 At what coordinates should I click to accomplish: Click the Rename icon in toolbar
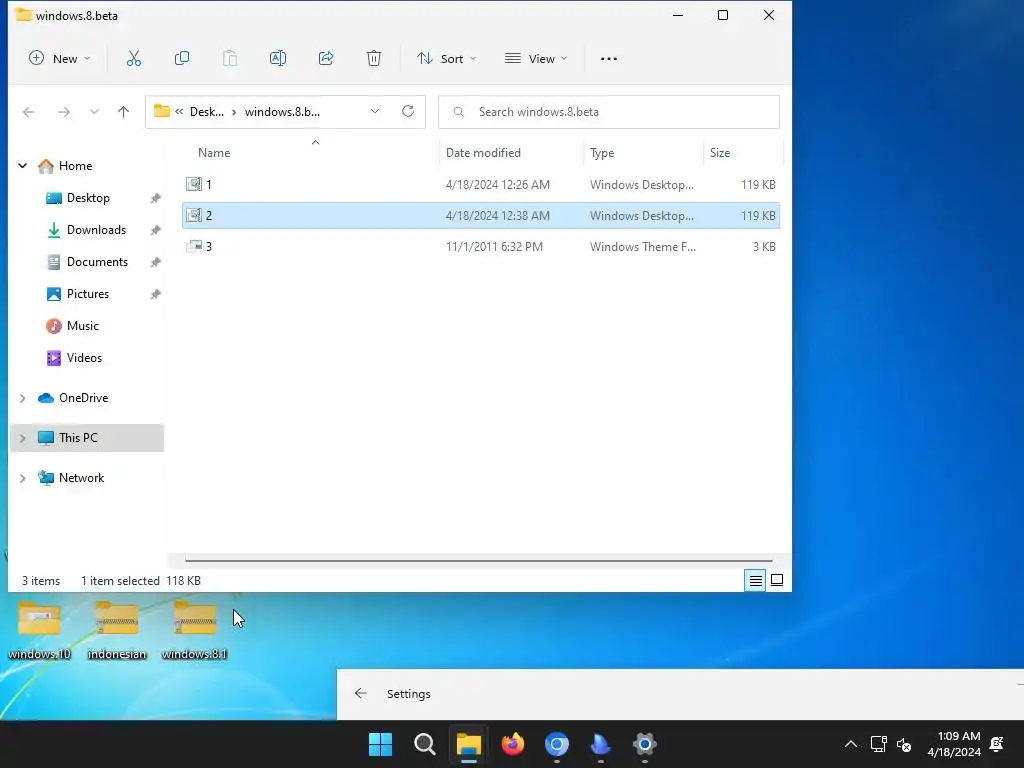(278, 59)
